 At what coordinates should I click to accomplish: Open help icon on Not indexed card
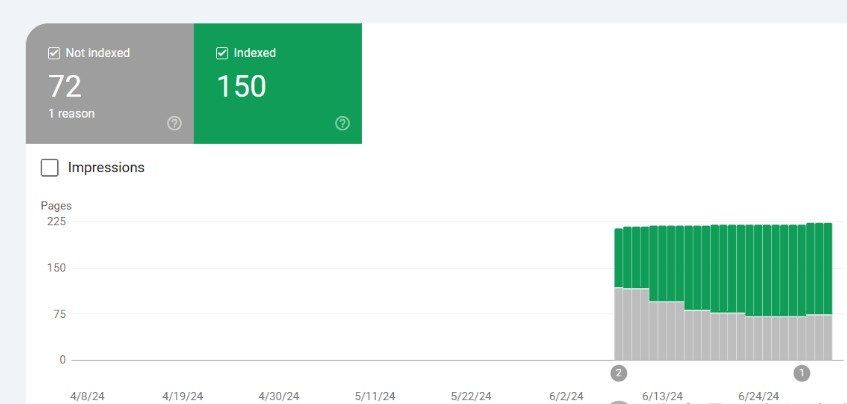pyautogui.click(x=174, y=124)
